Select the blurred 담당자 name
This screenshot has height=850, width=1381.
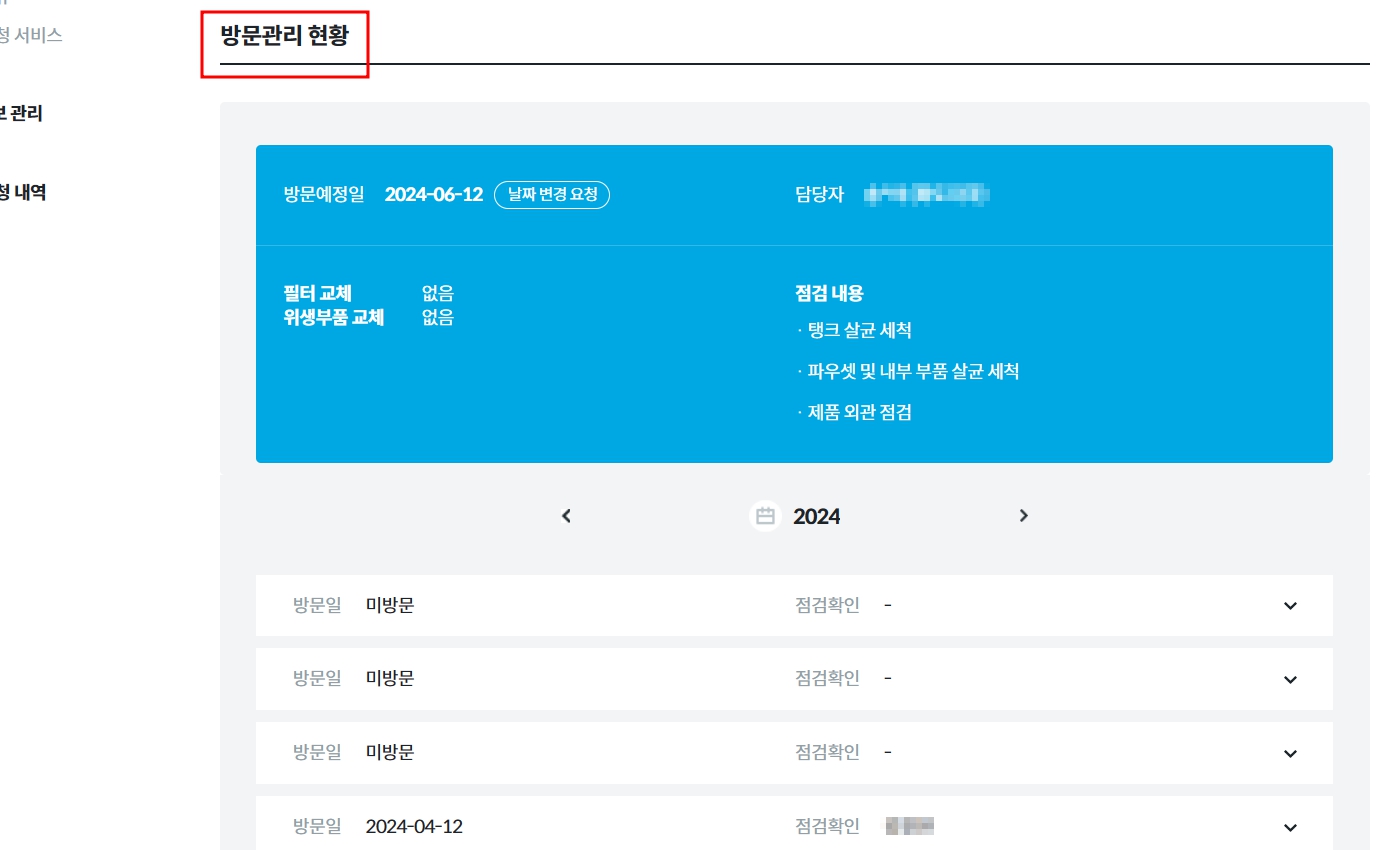927,195
